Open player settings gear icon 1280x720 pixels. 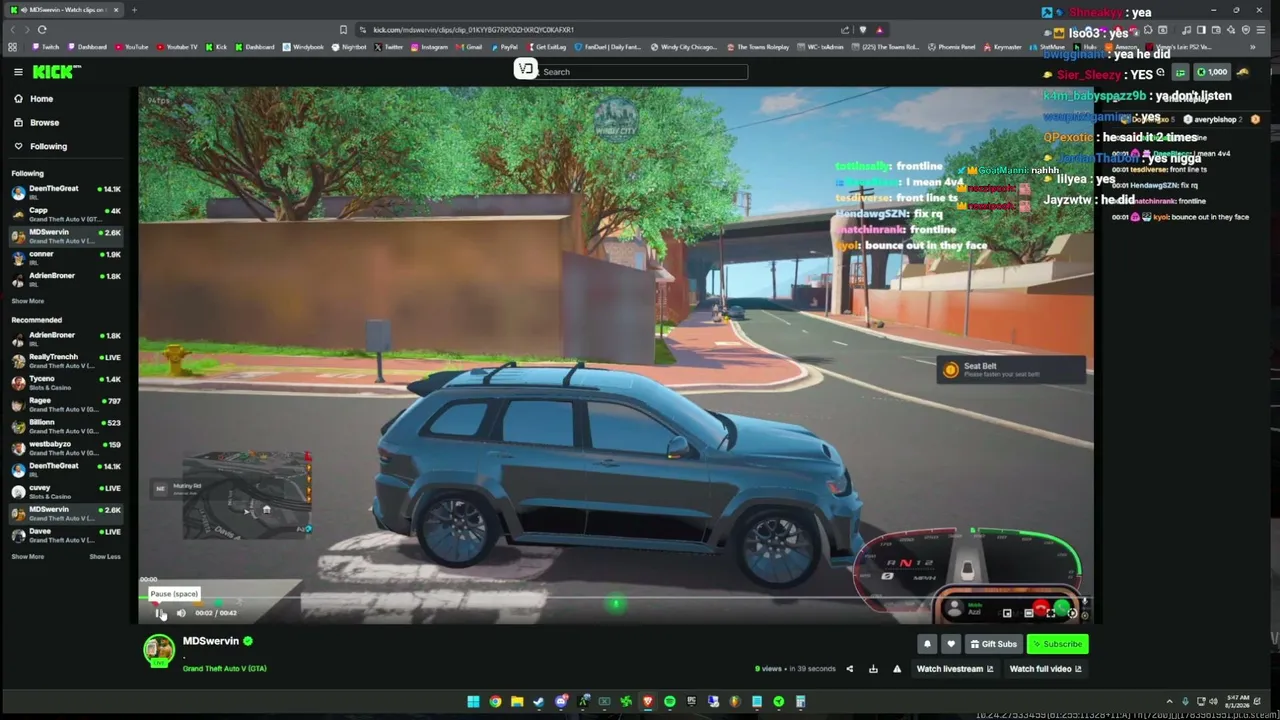pyautogui.click(x=1072, y=613)
